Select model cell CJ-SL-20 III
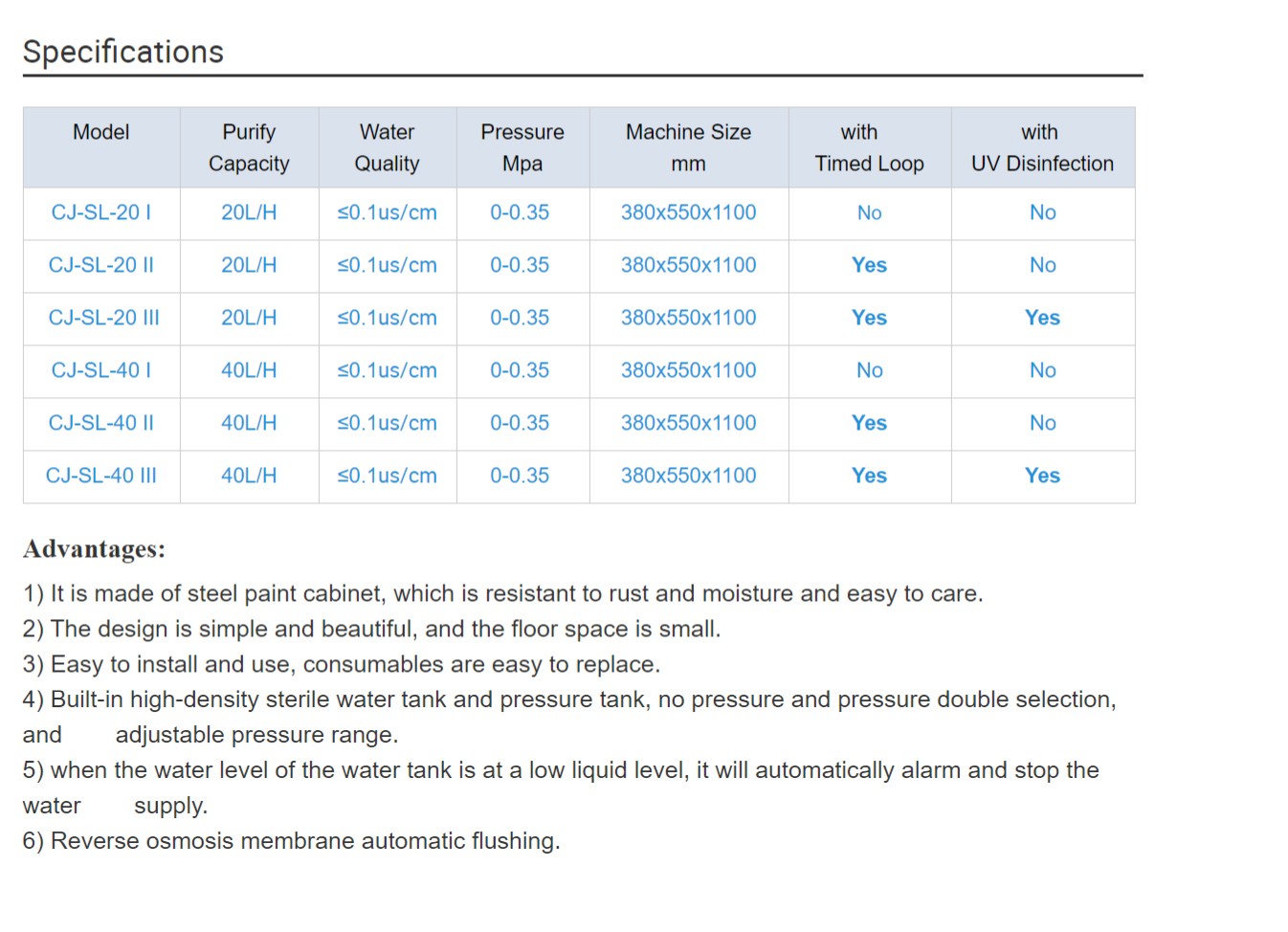This screenshot has width=1288, height=932. pyautogui.click(x=103, y=318)
